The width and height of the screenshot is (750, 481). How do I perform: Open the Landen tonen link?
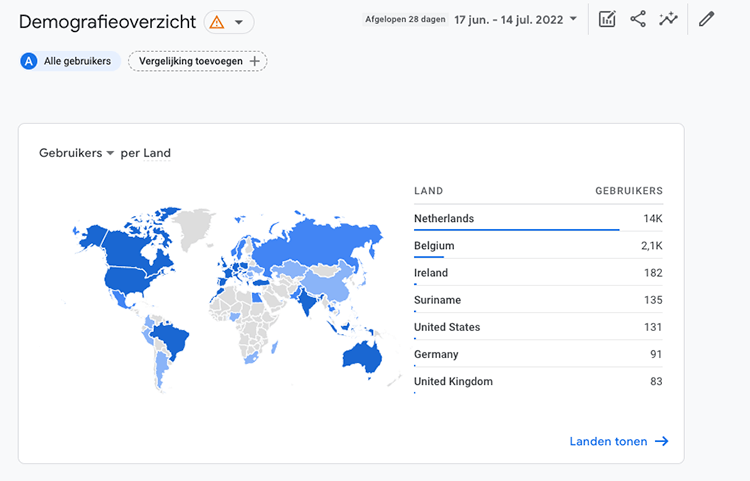click(x=608, y=441)
